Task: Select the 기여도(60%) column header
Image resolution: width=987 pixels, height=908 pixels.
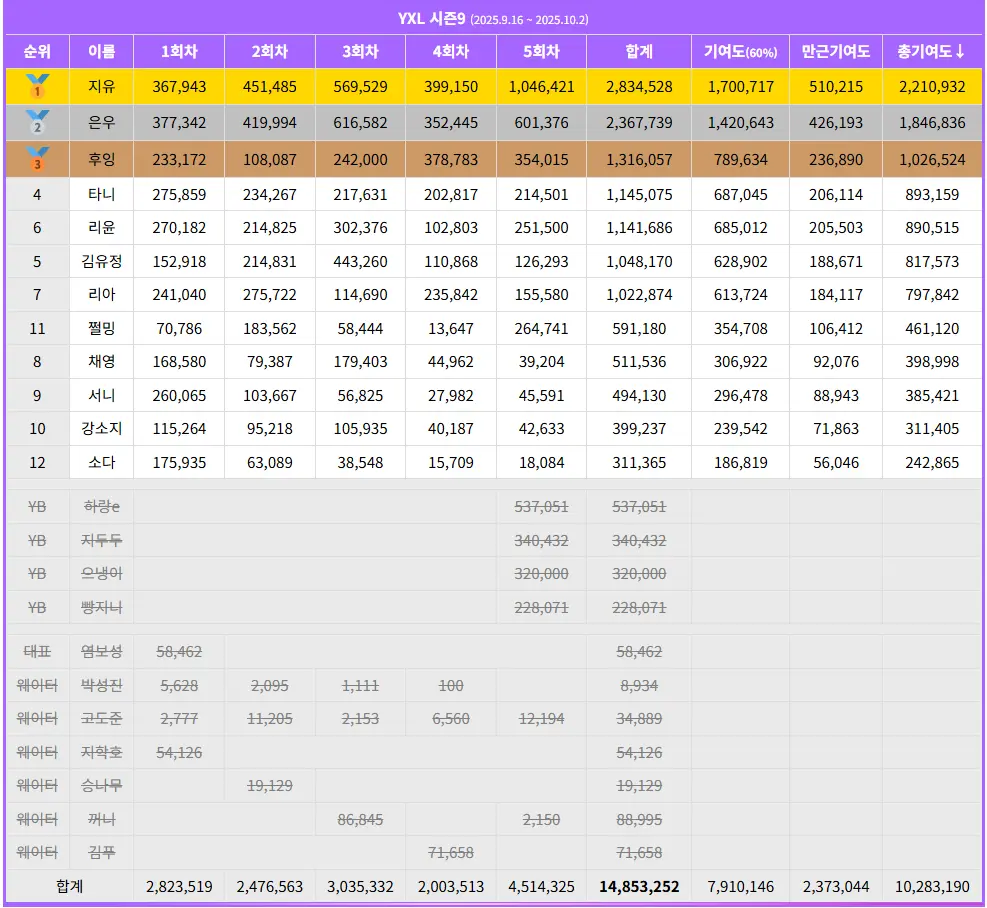Action: 740,51
